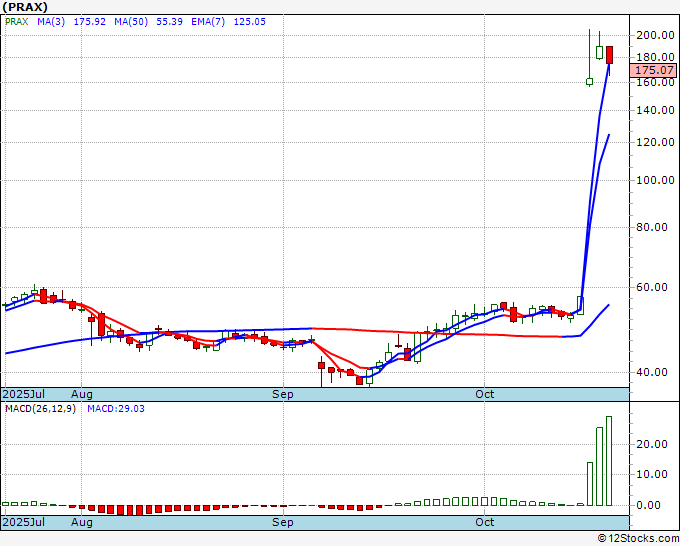Click the current price tag 175.07
The height and width of the screenshot is (546, 680).
coord(654,70)
